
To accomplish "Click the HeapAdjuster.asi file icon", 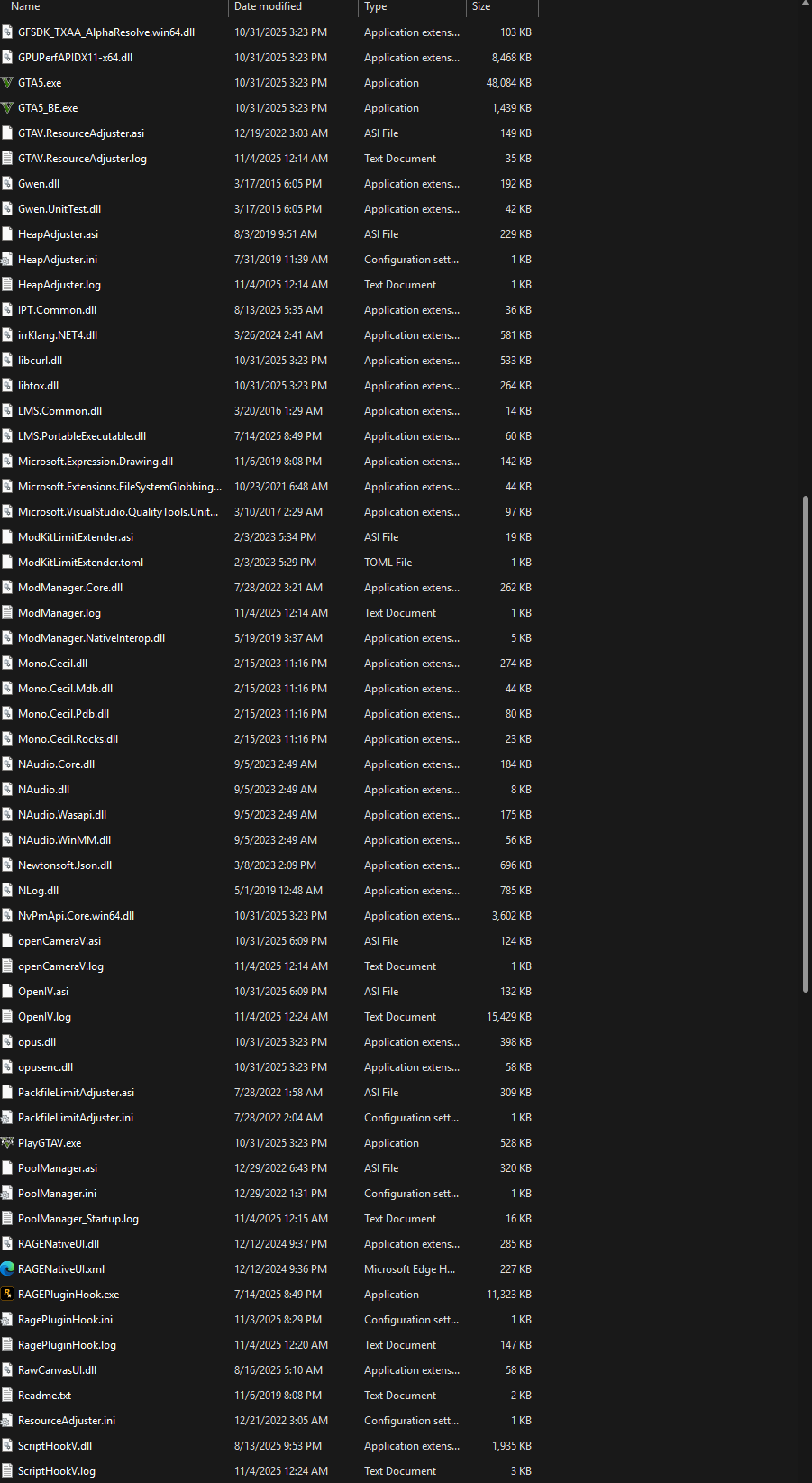I will tap(7, 234).
